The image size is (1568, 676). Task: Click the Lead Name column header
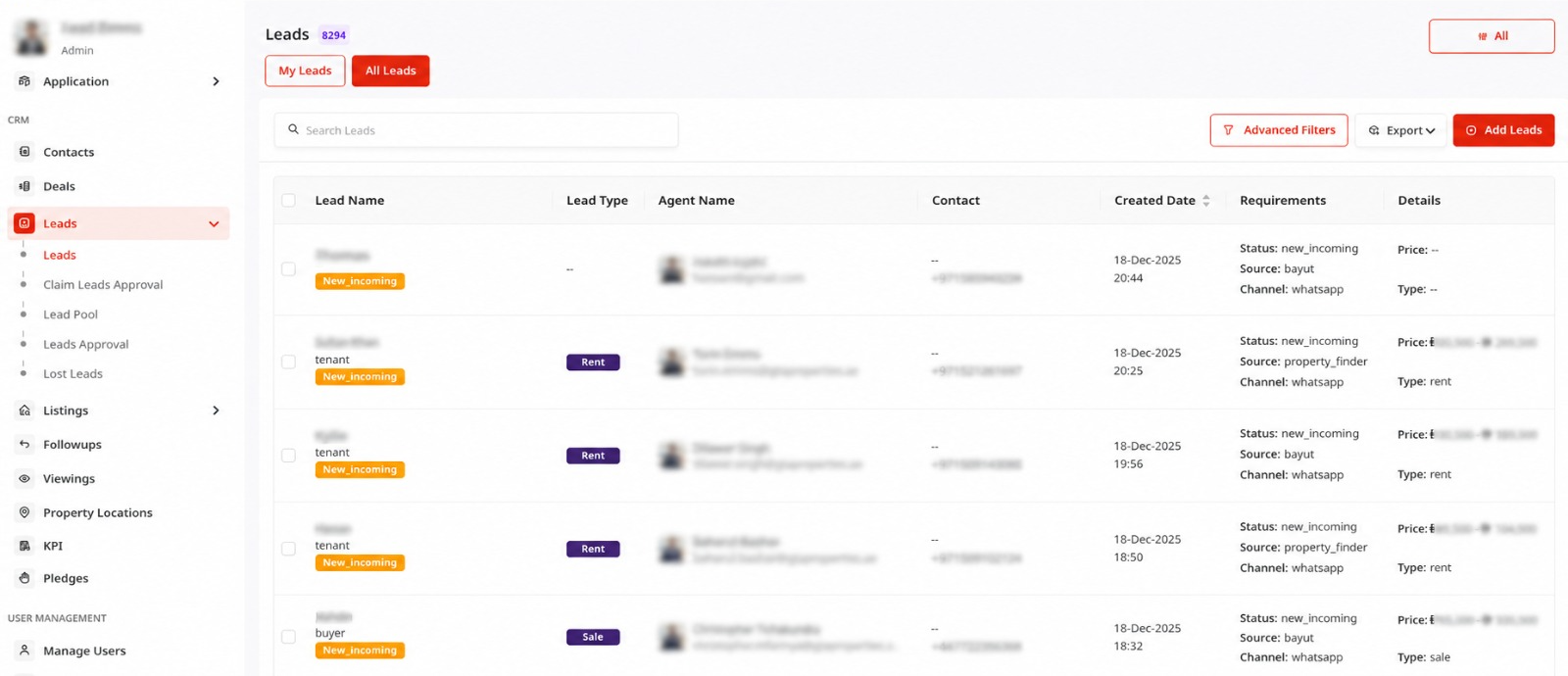tap(350, 200)
